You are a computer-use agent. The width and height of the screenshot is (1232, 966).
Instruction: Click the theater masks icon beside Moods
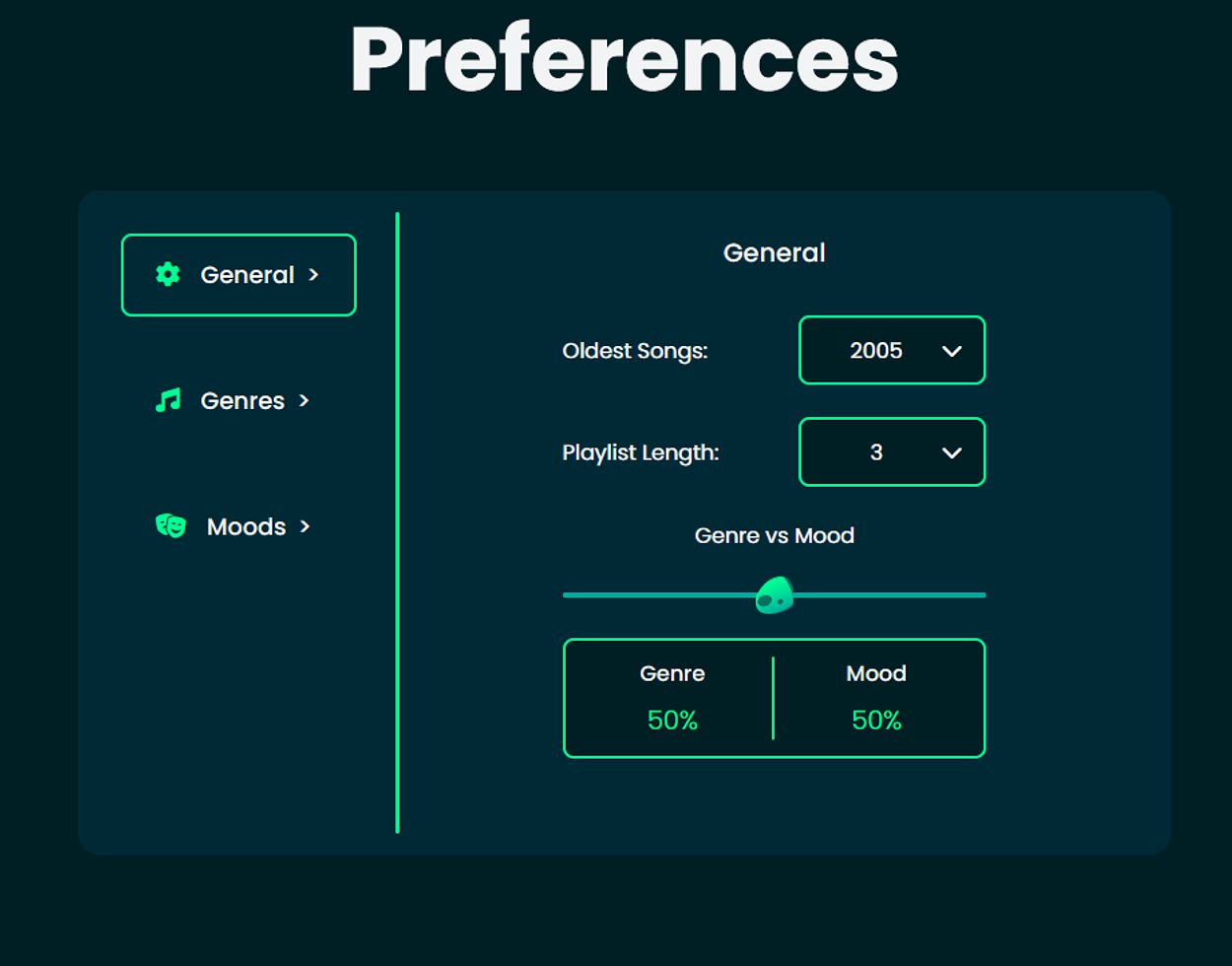[x=171, y=526]
